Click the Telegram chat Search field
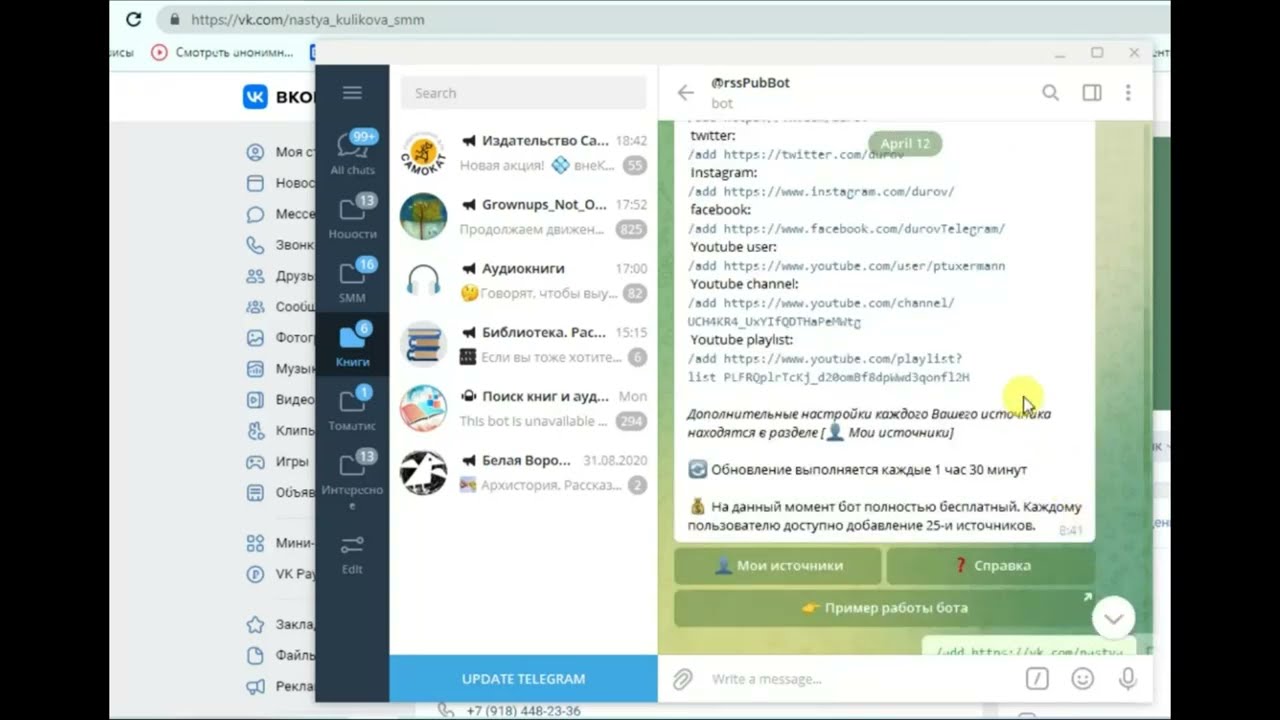The height and width of the screenshot is (720, 1280). tap(523, 93)
